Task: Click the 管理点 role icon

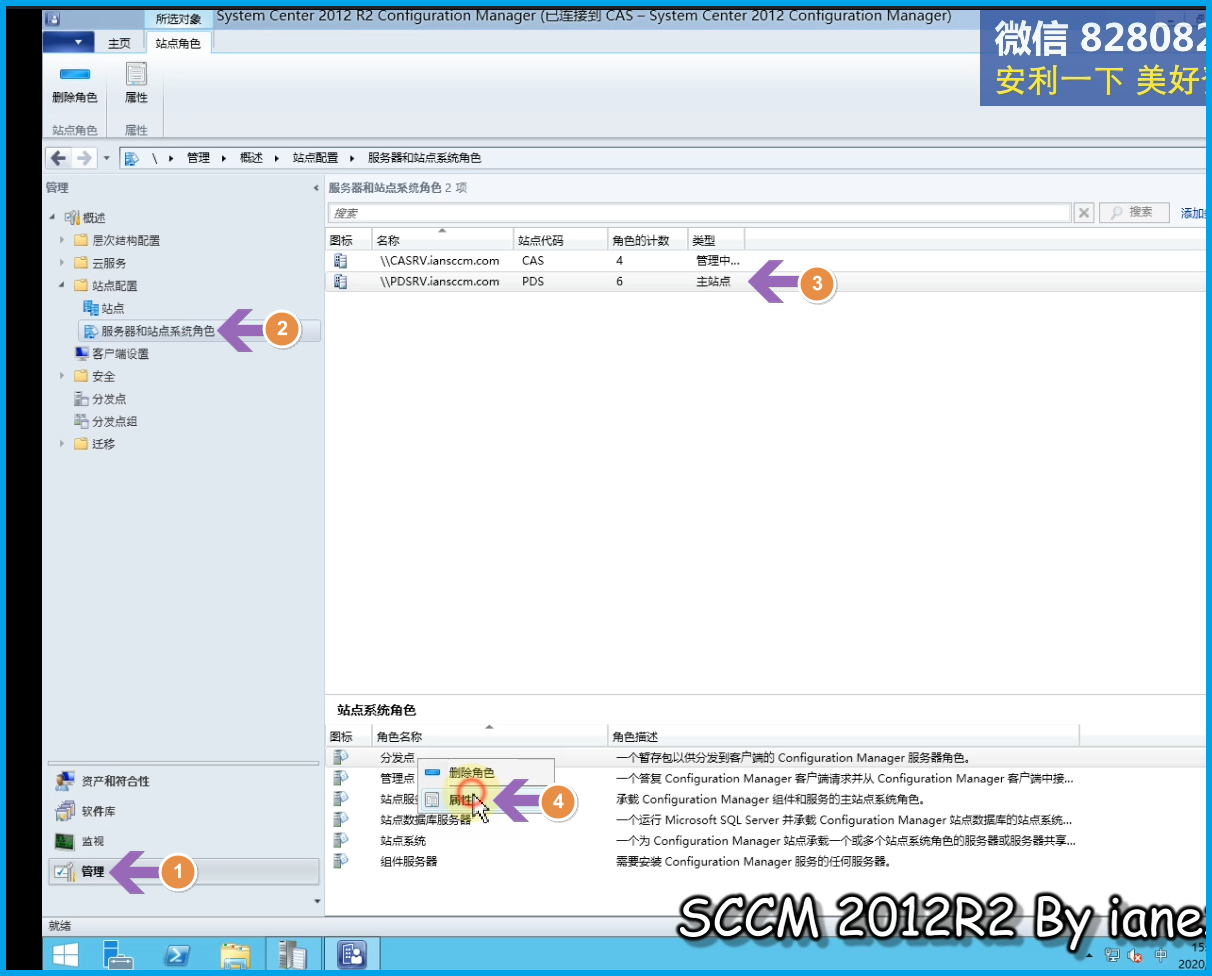Action: pyautogui.click(x=341, y=778)
